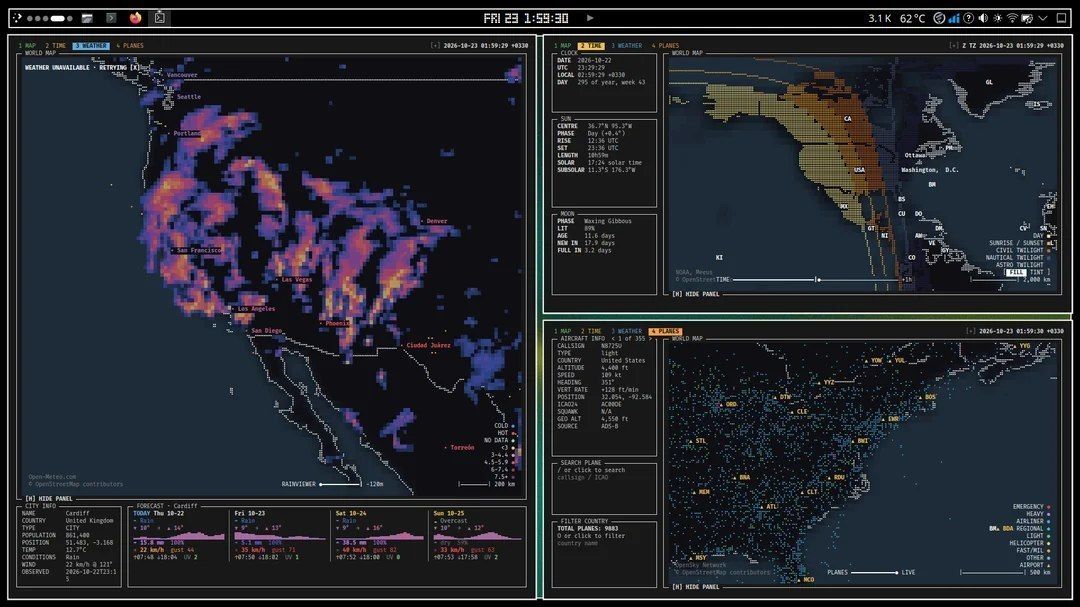Click [H] HIDE PANEL in weather window
The image size is (1080, 607).
[49, 499]
